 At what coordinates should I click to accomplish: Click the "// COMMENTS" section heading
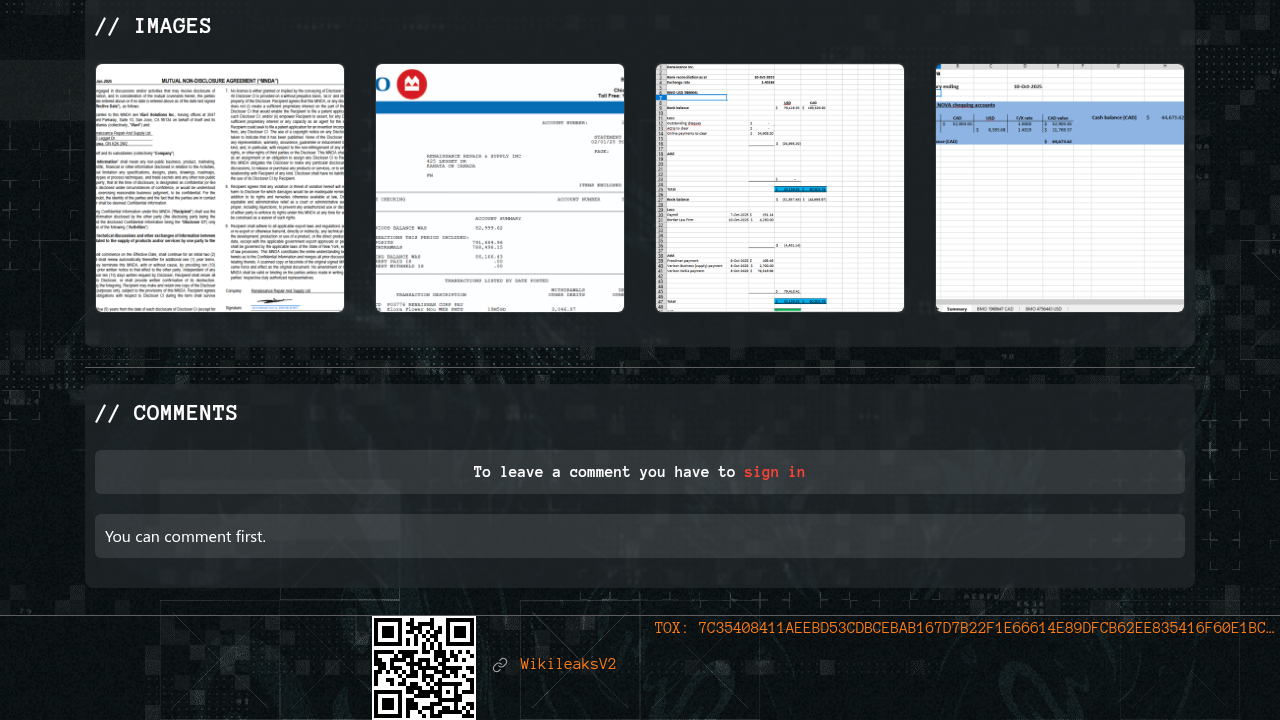(x=166, y=414)
